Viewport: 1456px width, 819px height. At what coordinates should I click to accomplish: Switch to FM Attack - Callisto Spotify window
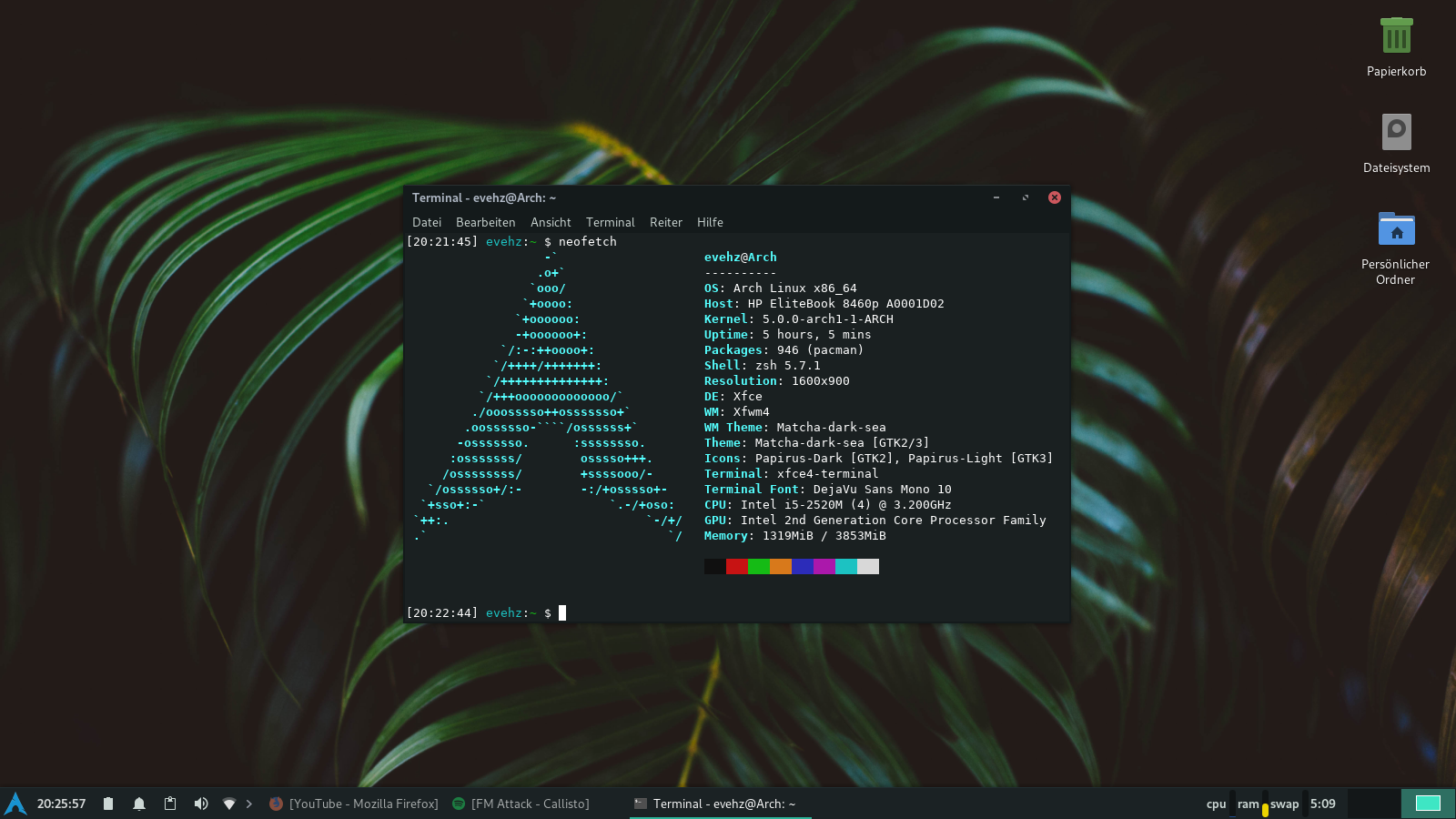521,804
